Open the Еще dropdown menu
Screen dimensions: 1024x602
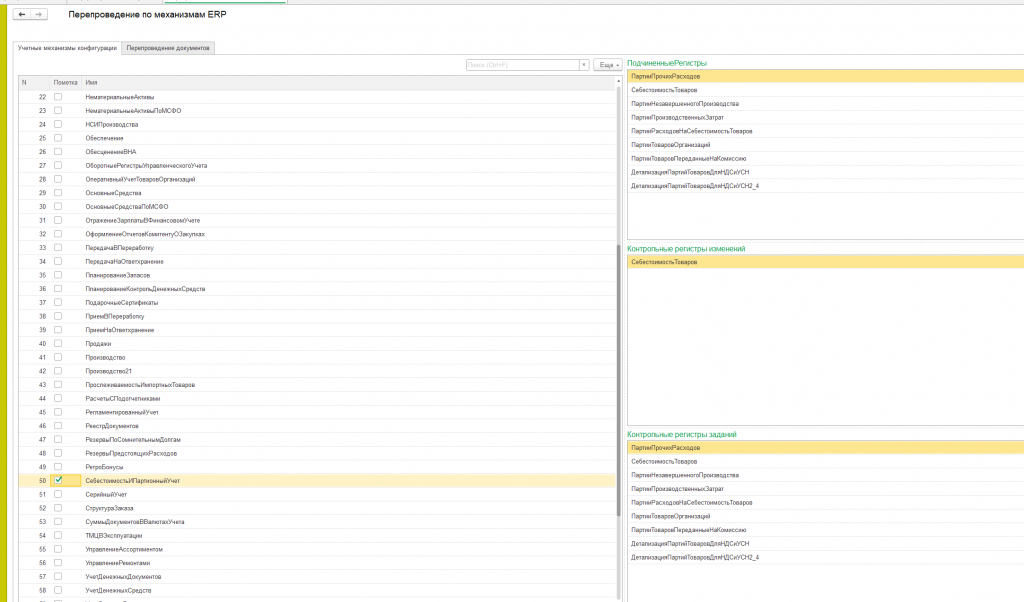coord(607,65)
